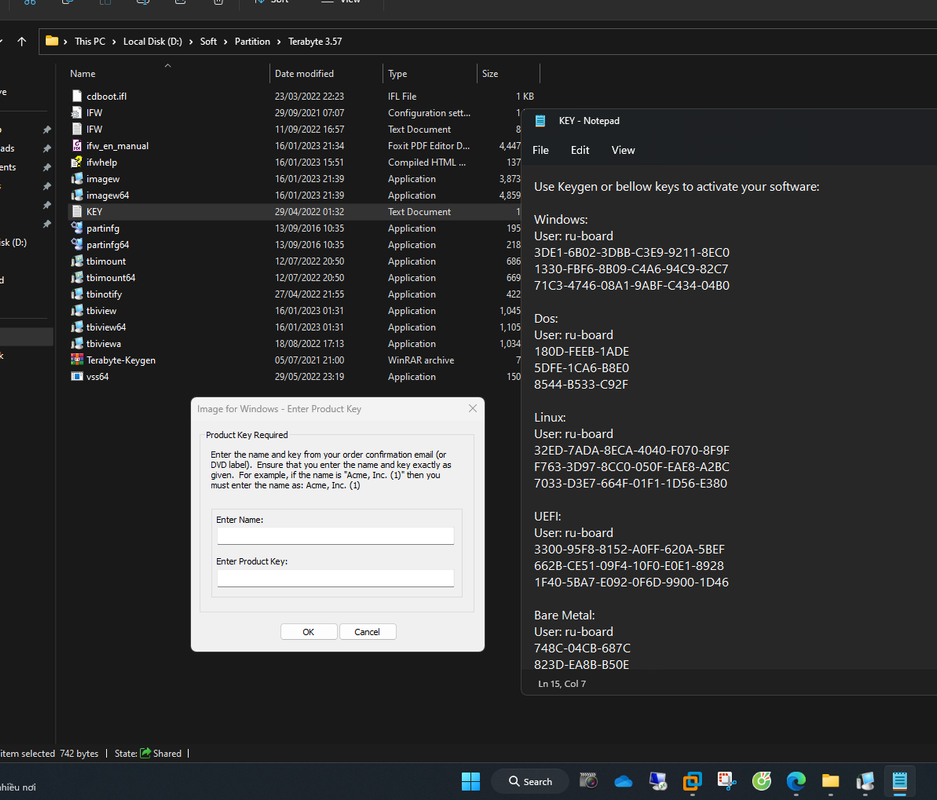Image resolution: width=937 pixels, height=800 pixels.
Task: Select the Terabyte-Keygen WinRAR archive icon
Action: pyautogui.click(x=76, y=360)
